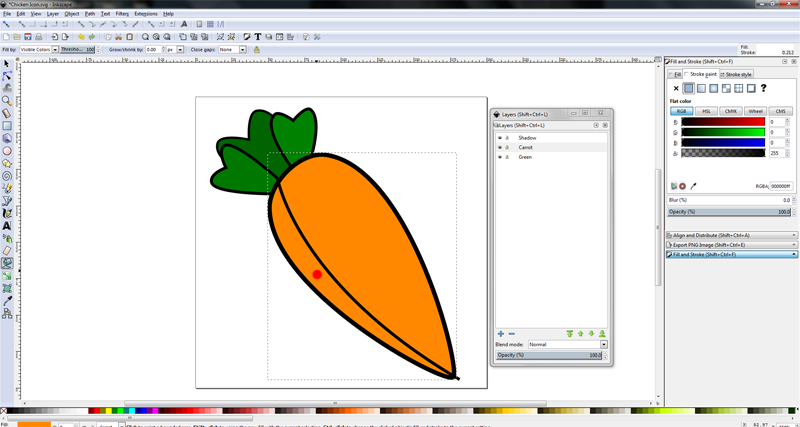Adjust the Red channel color slider
The height and width of the screenshot is (427, 800).
point(723,122)
